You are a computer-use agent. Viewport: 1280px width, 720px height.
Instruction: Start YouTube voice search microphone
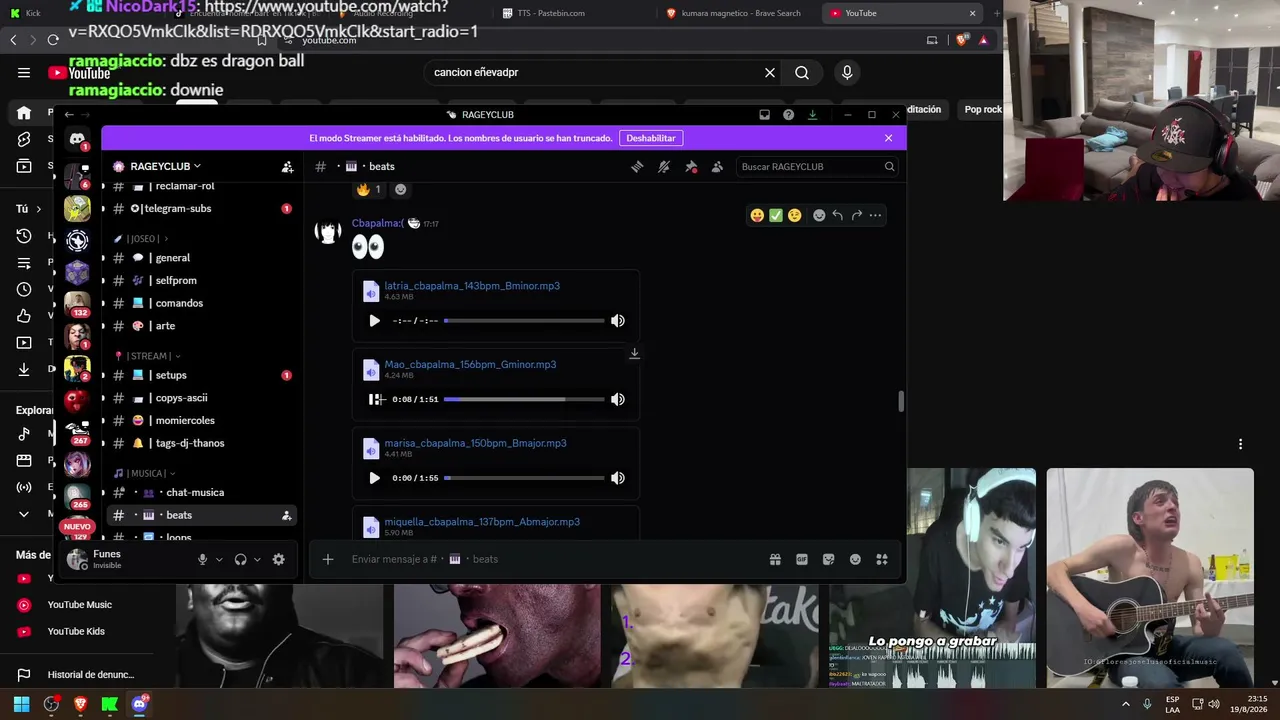847,72
